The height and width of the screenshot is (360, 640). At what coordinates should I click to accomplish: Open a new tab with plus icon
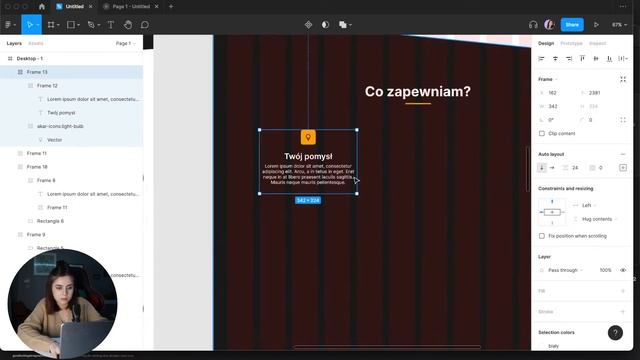point(171,7)
